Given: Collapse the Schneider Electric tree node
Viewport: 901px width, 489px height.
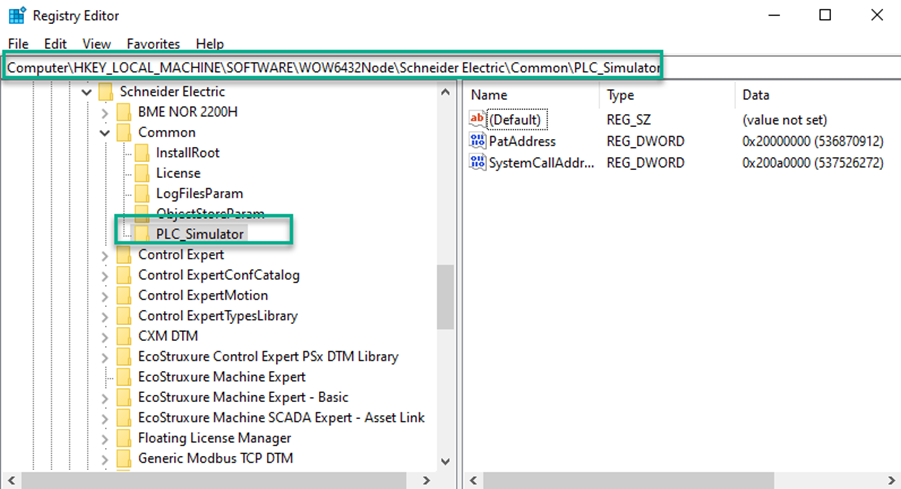Looking at the screenshot, I should (x=86, y=92).
